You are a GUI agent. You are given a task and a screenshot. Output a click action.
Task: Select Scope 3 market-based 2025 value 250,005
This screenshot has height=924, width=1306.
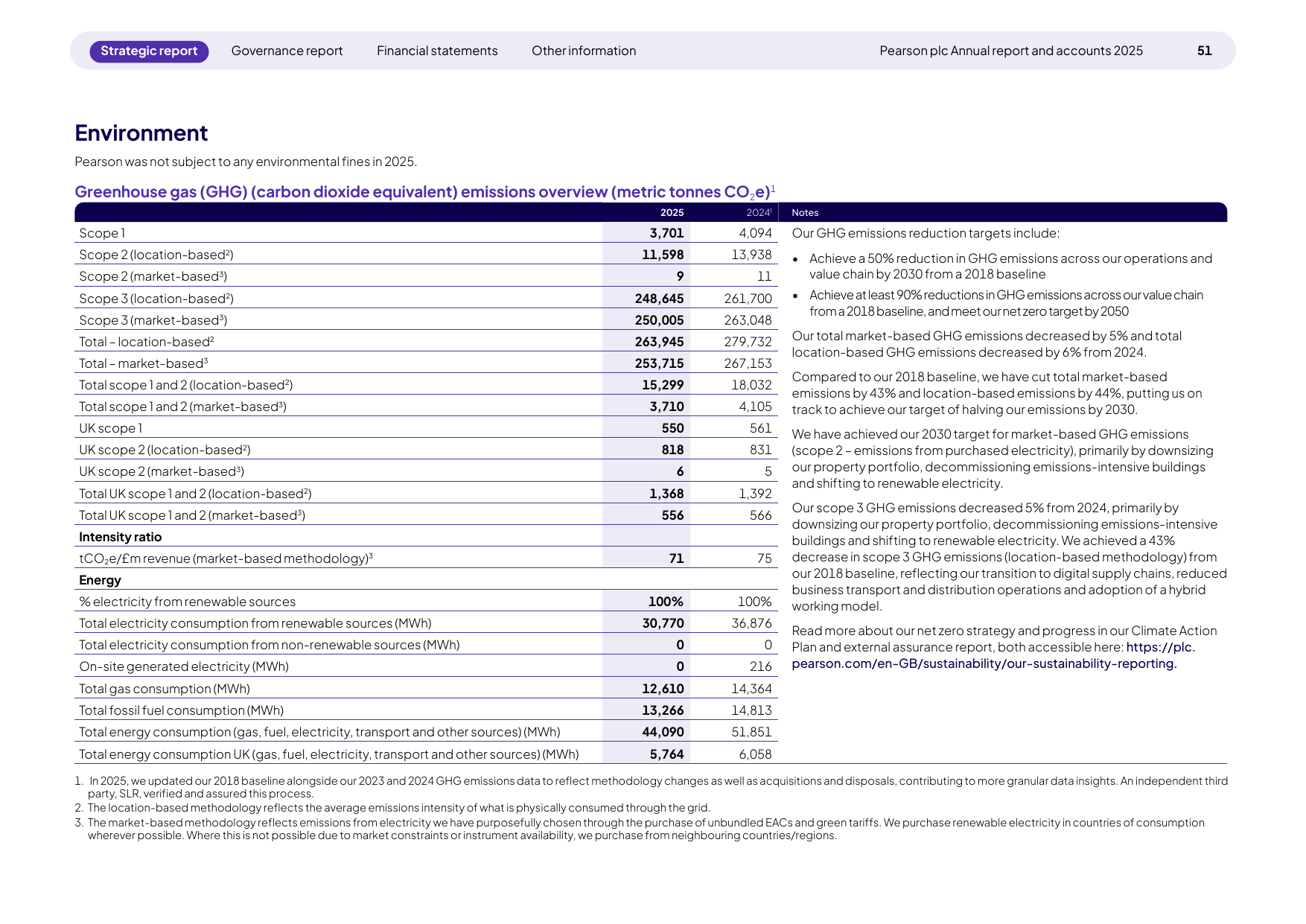pos(659,320)
